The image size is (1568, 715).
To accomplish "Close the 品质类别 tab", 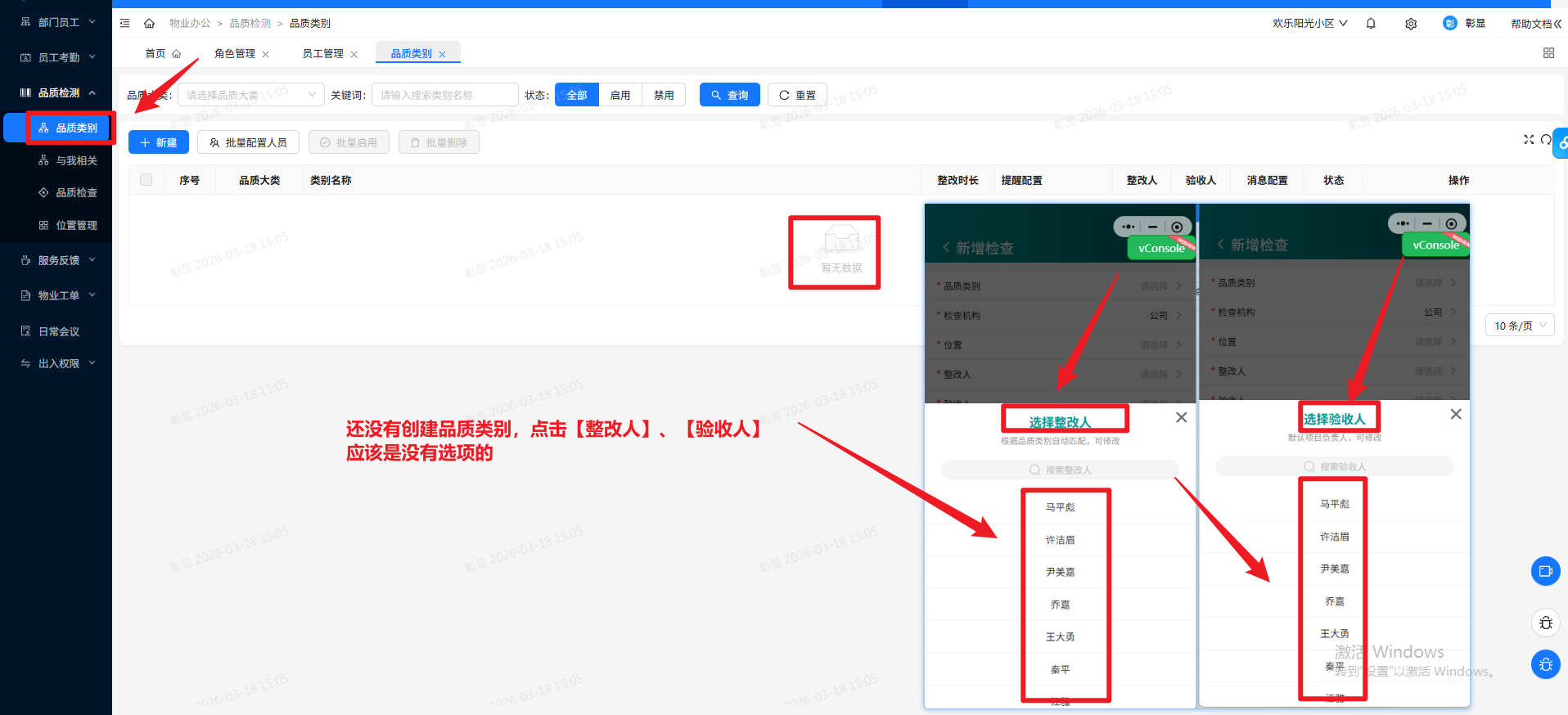I will coord(443,55).
